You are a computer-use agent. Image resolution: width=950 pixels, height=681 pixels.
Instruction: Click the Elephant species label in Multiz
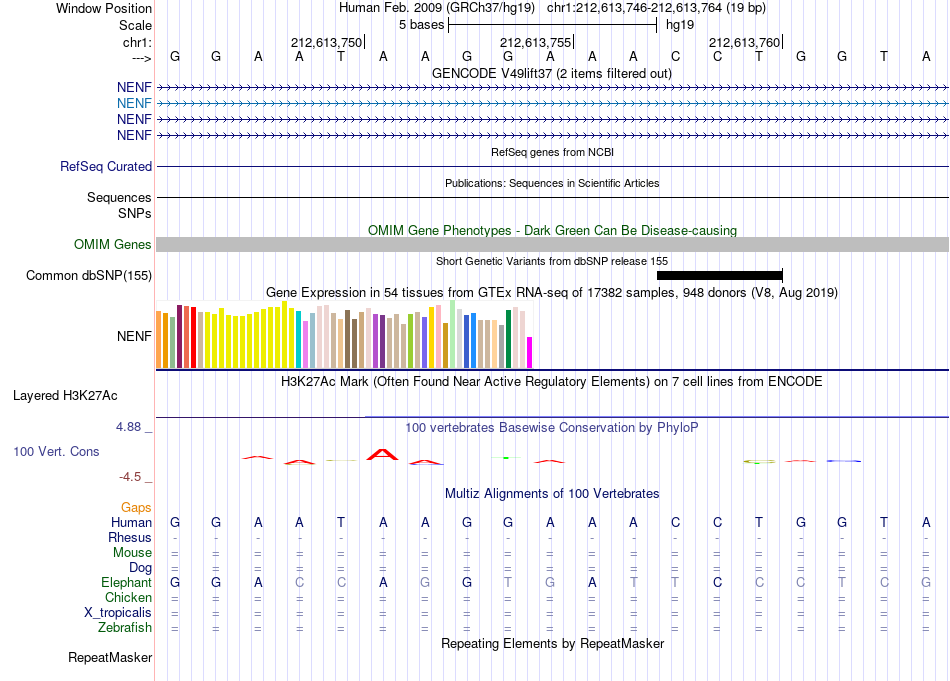point(126,582)
